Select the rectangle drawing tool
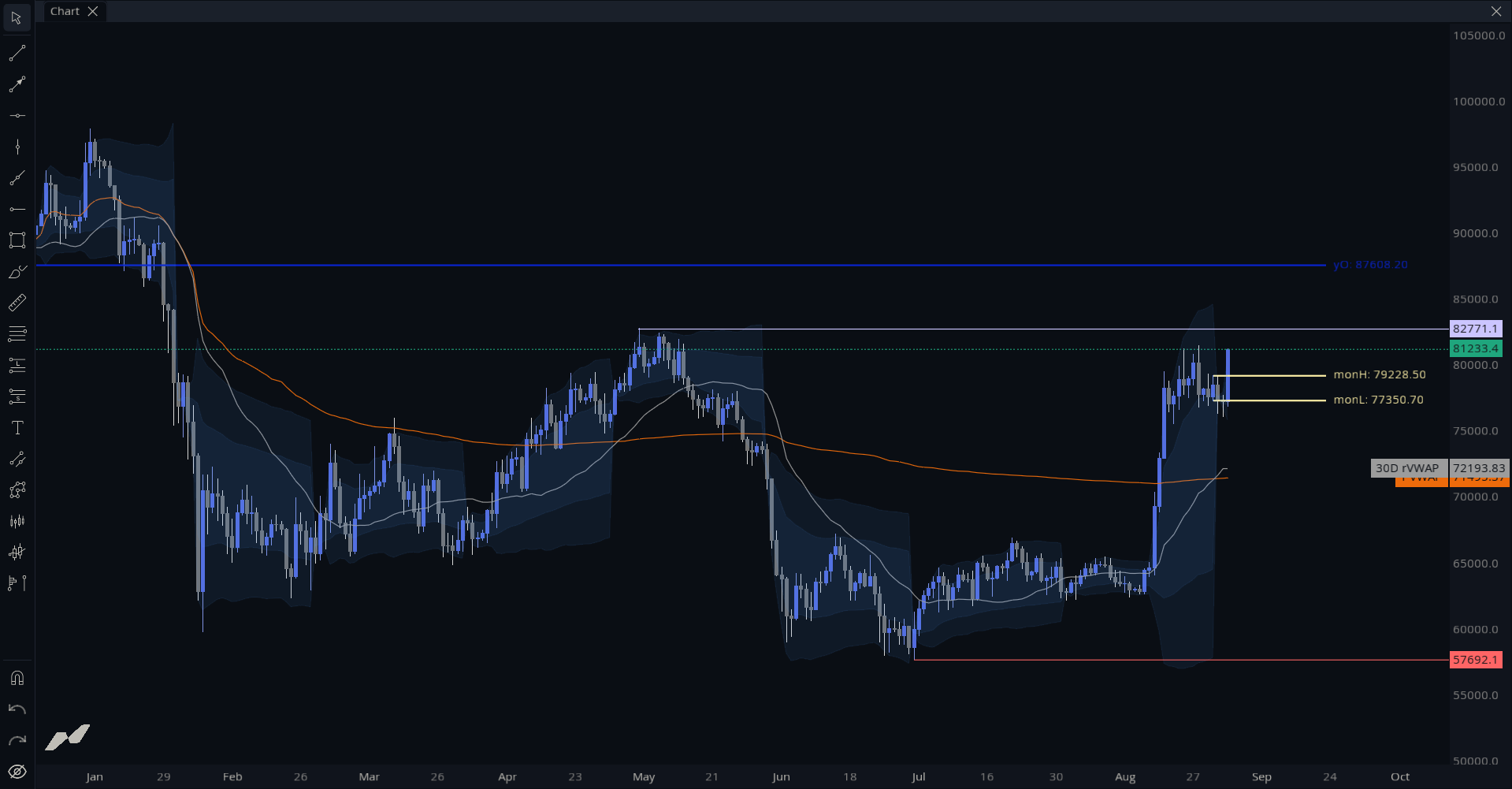 coord(17,240)
